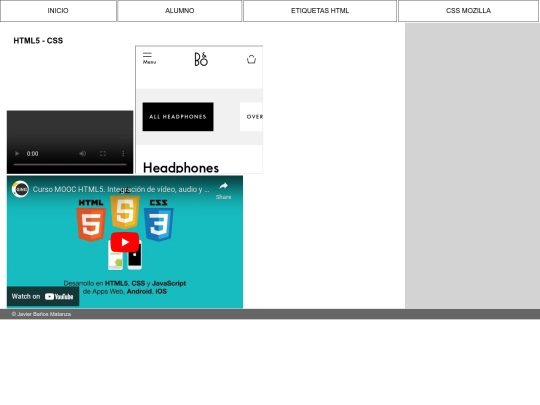The image size is (540, 405).
Task: Go to the ALUMNO tab
Action: point(179,11)
